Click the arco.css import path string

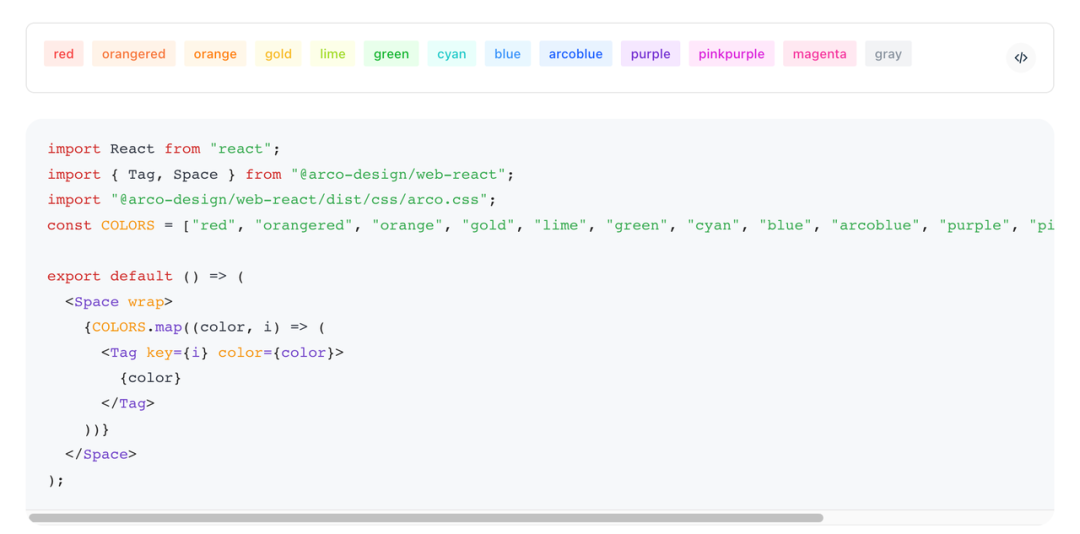[x=300, y=200]
